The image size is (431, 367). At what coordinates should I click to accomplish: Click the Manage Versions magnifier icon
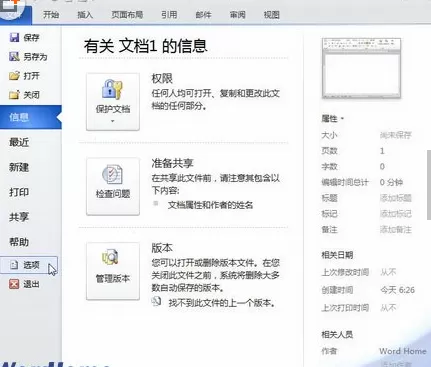coord(110,257)
